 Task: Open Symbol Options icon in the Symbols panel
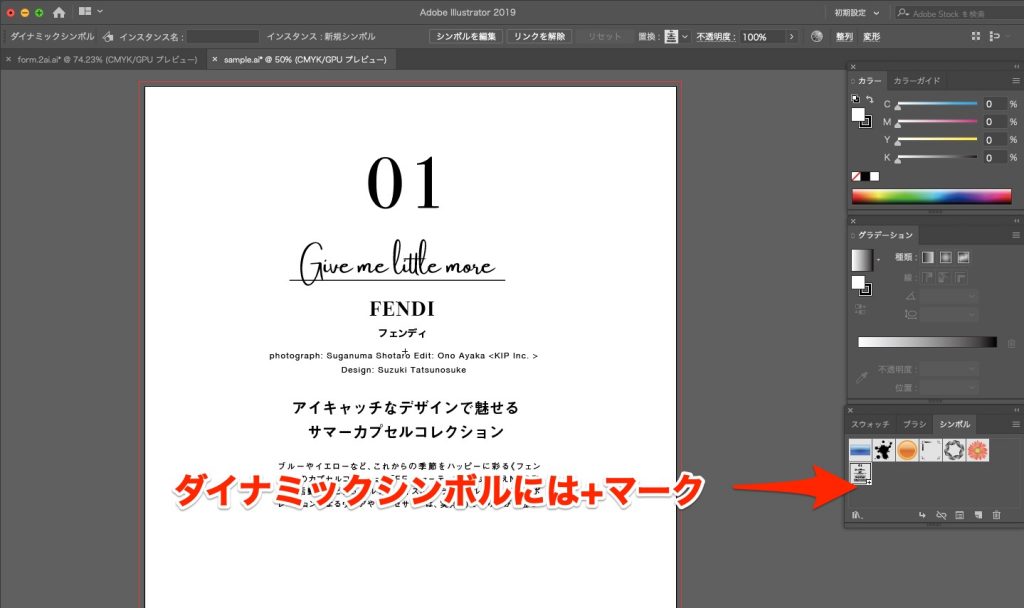click(959, 515)
